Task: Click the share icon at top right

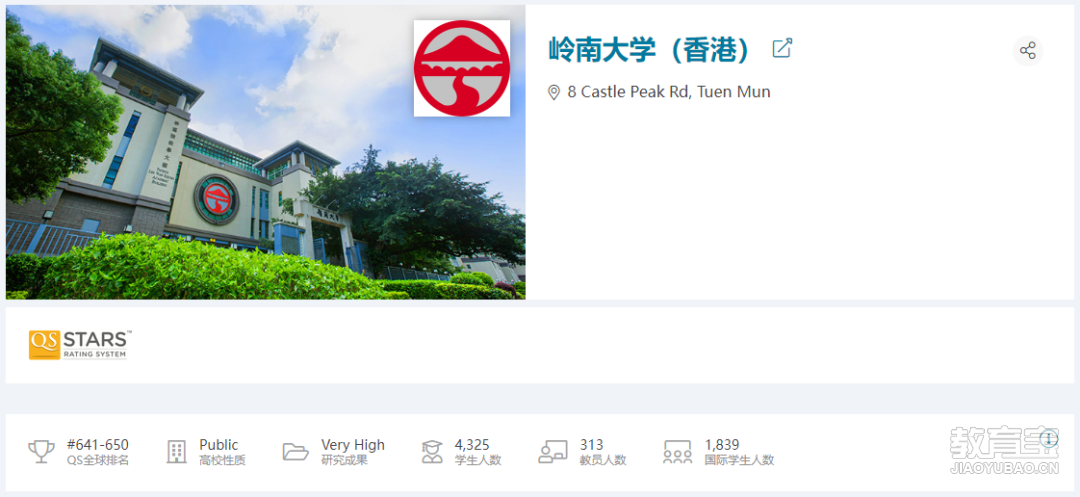Action: pyautogui.click(x=1028, y=50)
